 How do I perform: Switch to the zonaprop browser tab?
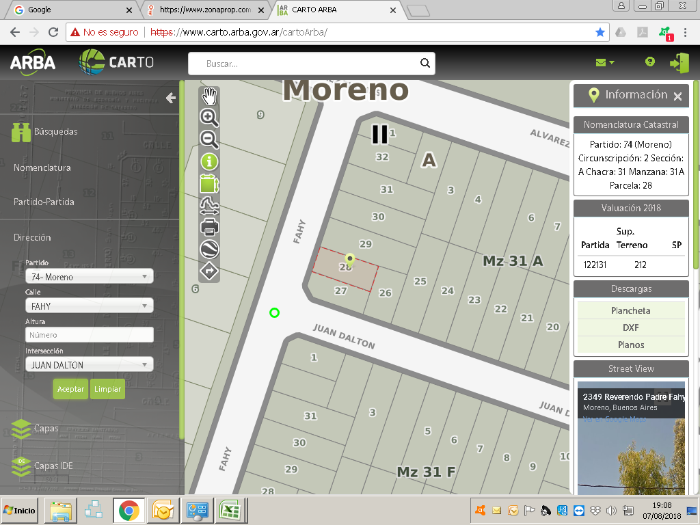click(x=205, y=9)
